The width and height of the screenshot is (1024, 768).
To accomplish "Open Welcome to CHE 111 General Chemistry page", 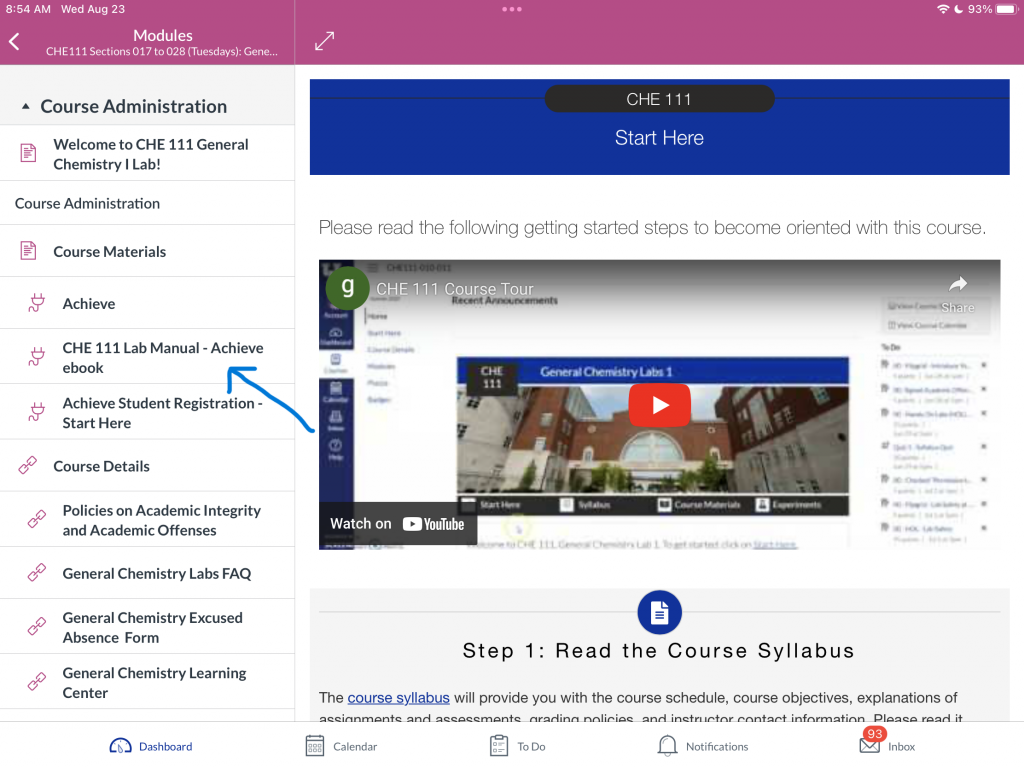I will [150, 154].
